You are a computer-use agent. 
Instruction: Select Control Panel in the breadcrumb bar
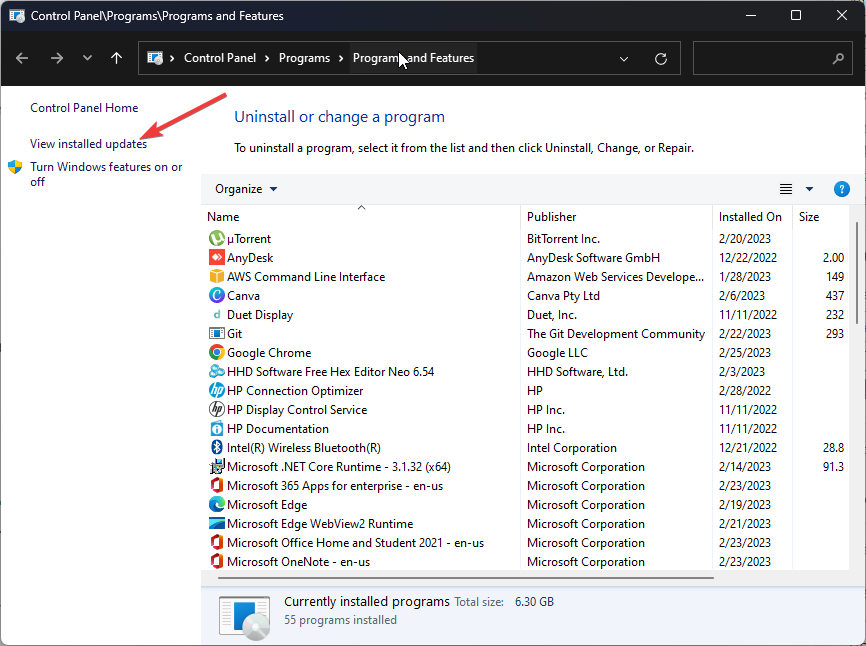pos(220,58)
